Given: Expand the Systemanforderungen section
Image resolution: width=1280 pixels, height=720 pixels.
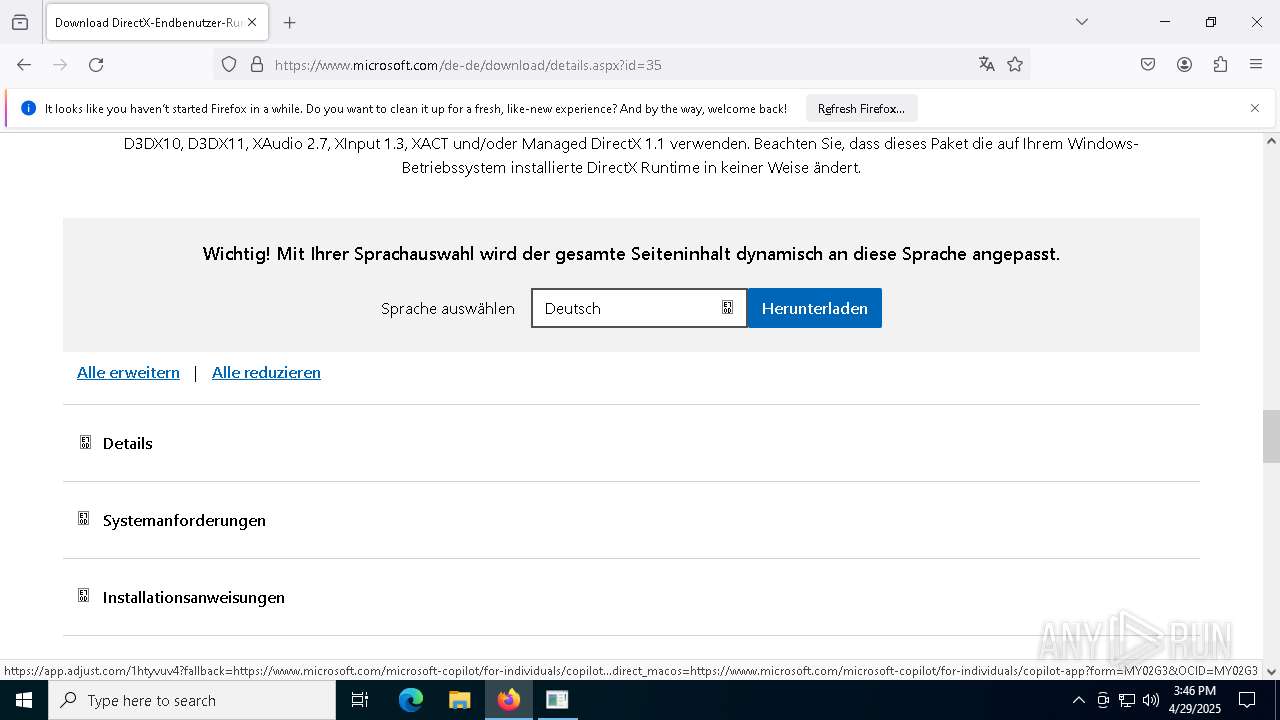Looking at the screenshot, I should [631, 520].
